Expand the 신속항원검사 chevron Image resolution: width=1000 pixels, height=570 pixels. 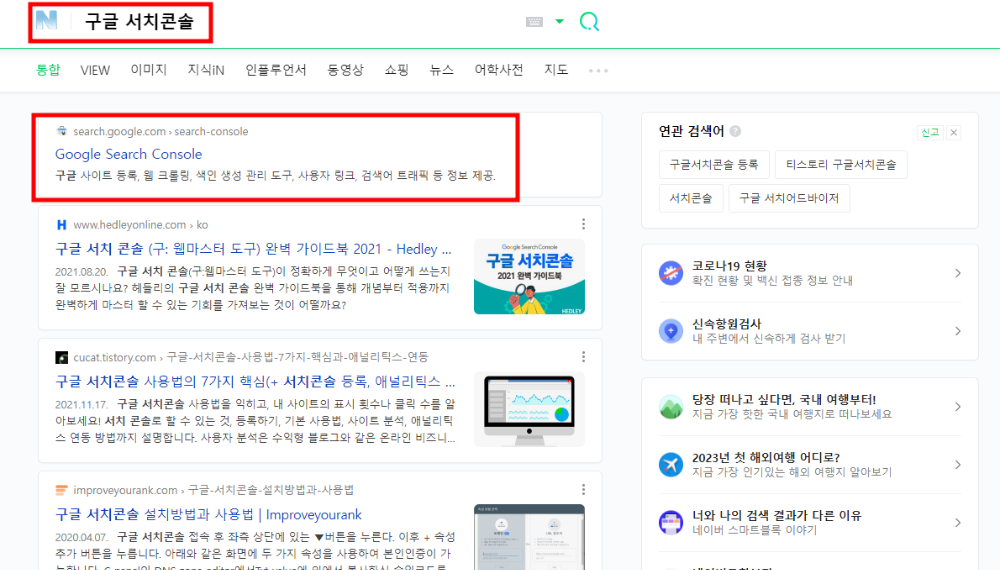(957, 331)
